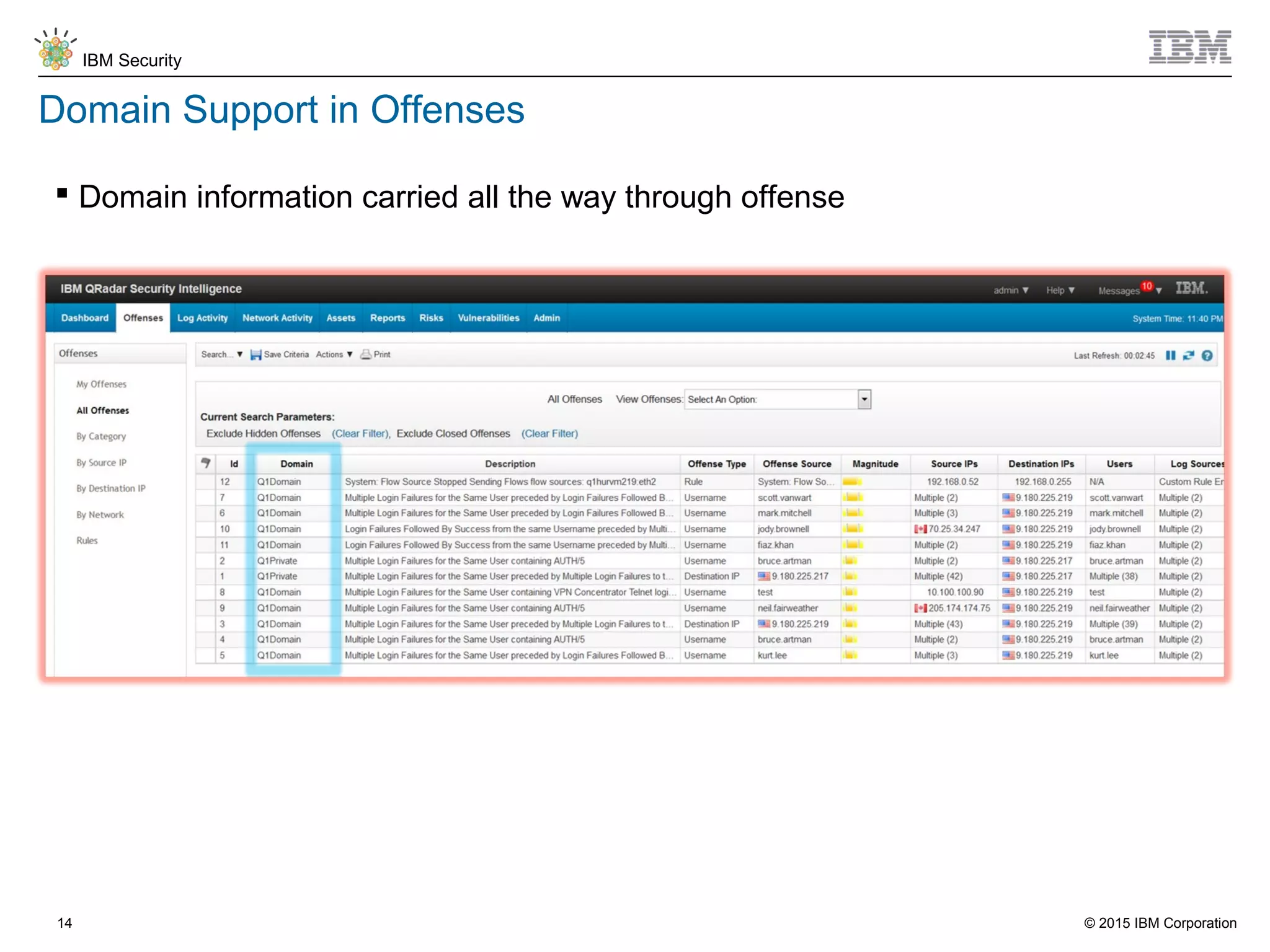This screenshot has height=952, width=1270.
Task: Click 'Multiple (42)' source IPs cell
Action: [x=938, y=576]
